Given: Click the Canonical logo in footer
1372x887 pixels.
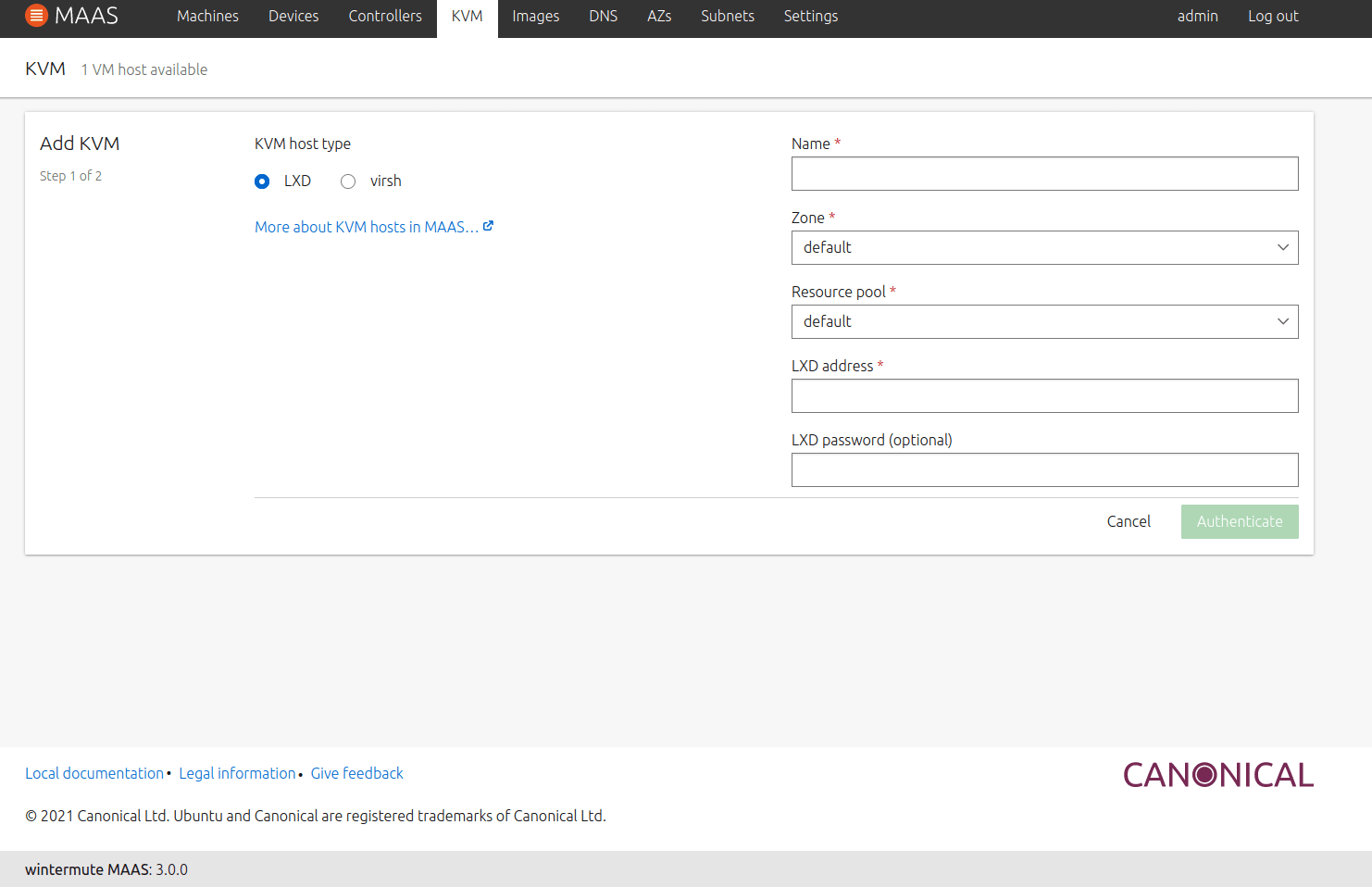Looking at the screenshot, I should coord(1218,775).
